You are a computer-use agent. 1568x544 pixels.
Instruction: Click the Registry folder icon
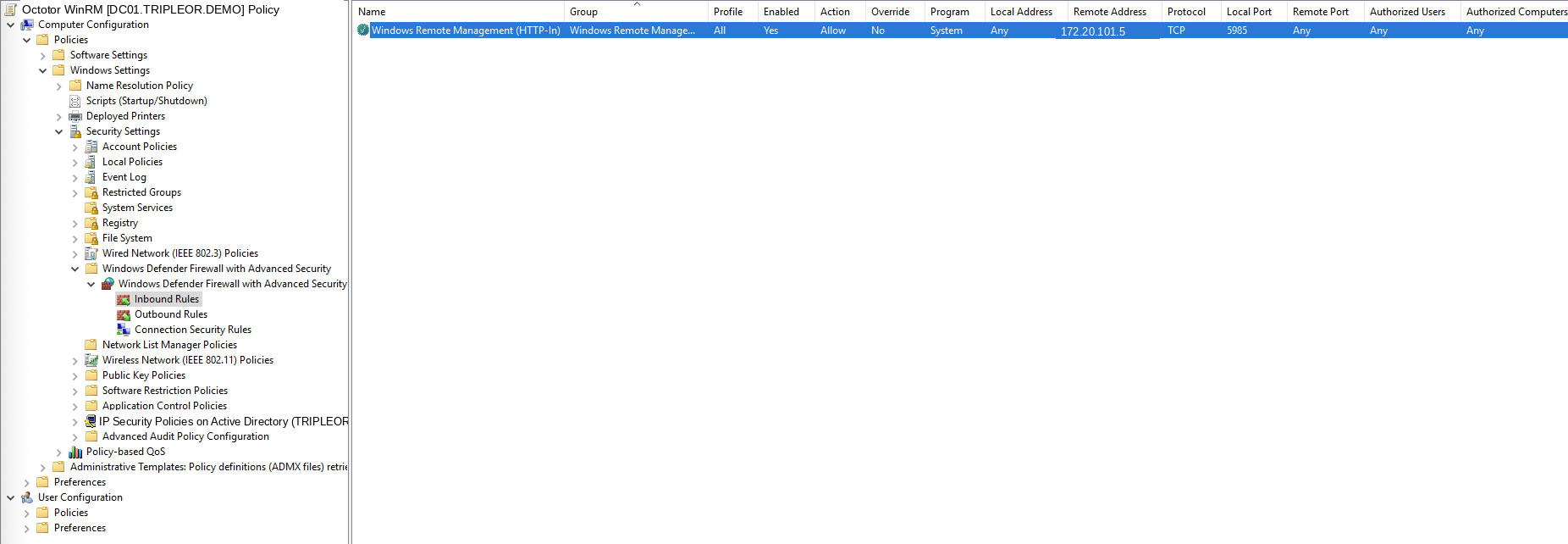point(91,223)
